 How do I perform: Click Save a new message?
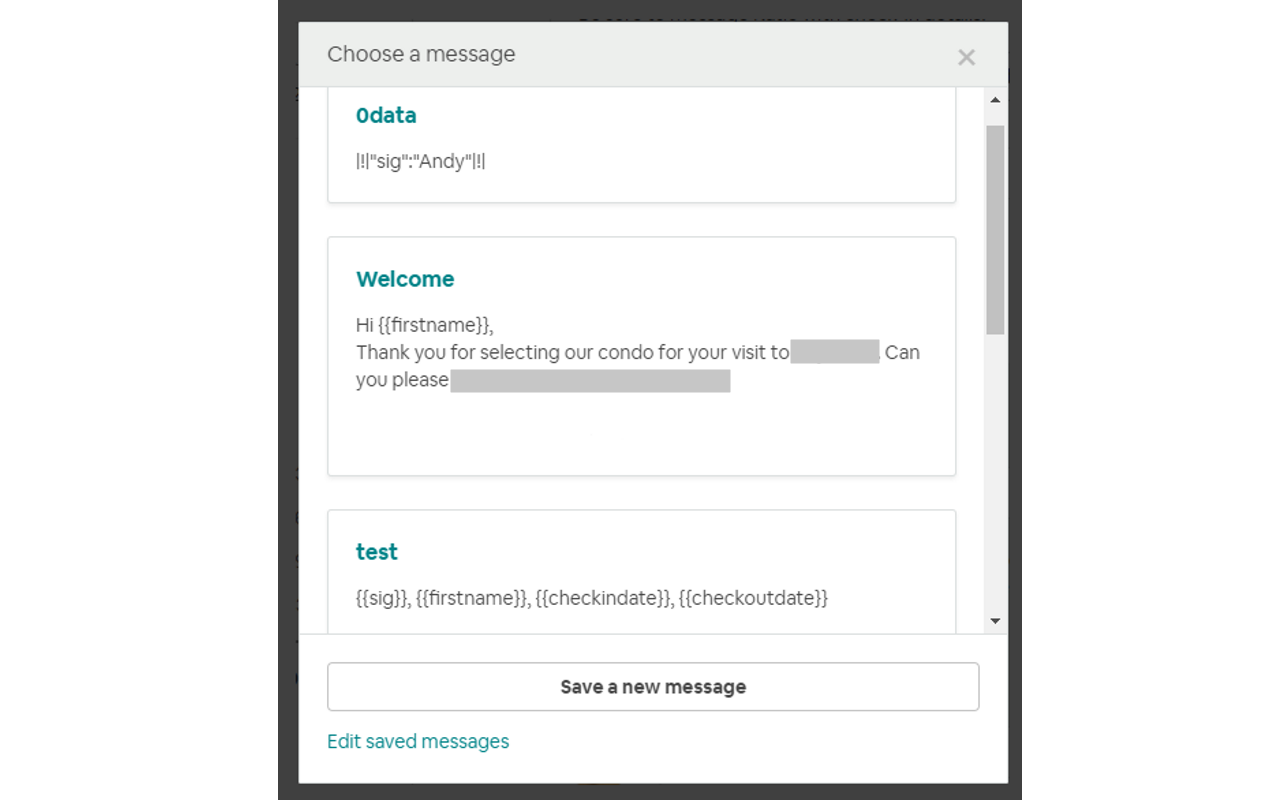652,686
